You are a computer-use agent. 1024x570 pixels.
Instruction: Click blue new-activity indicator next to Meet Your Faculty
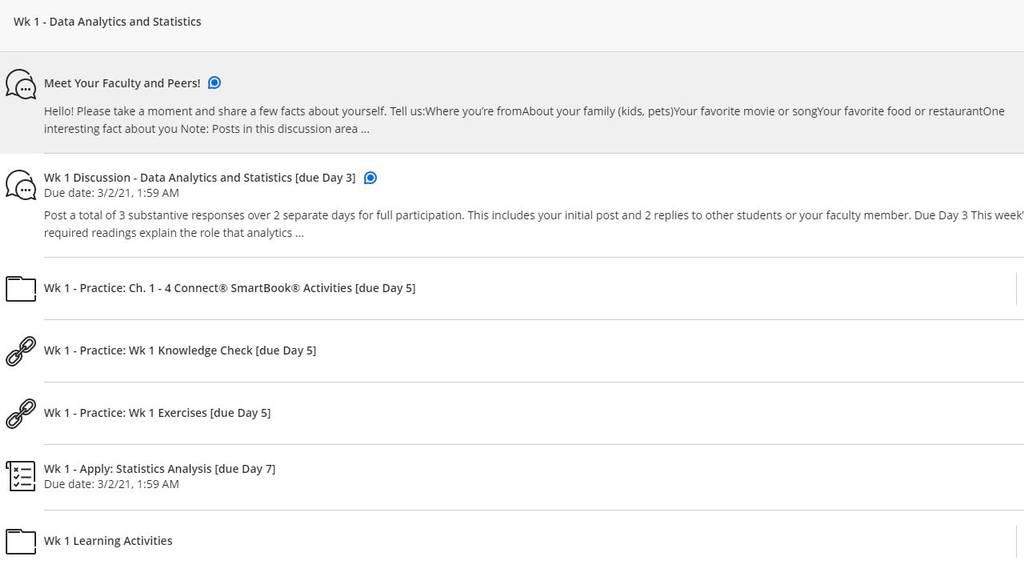[x=214, y=83]
